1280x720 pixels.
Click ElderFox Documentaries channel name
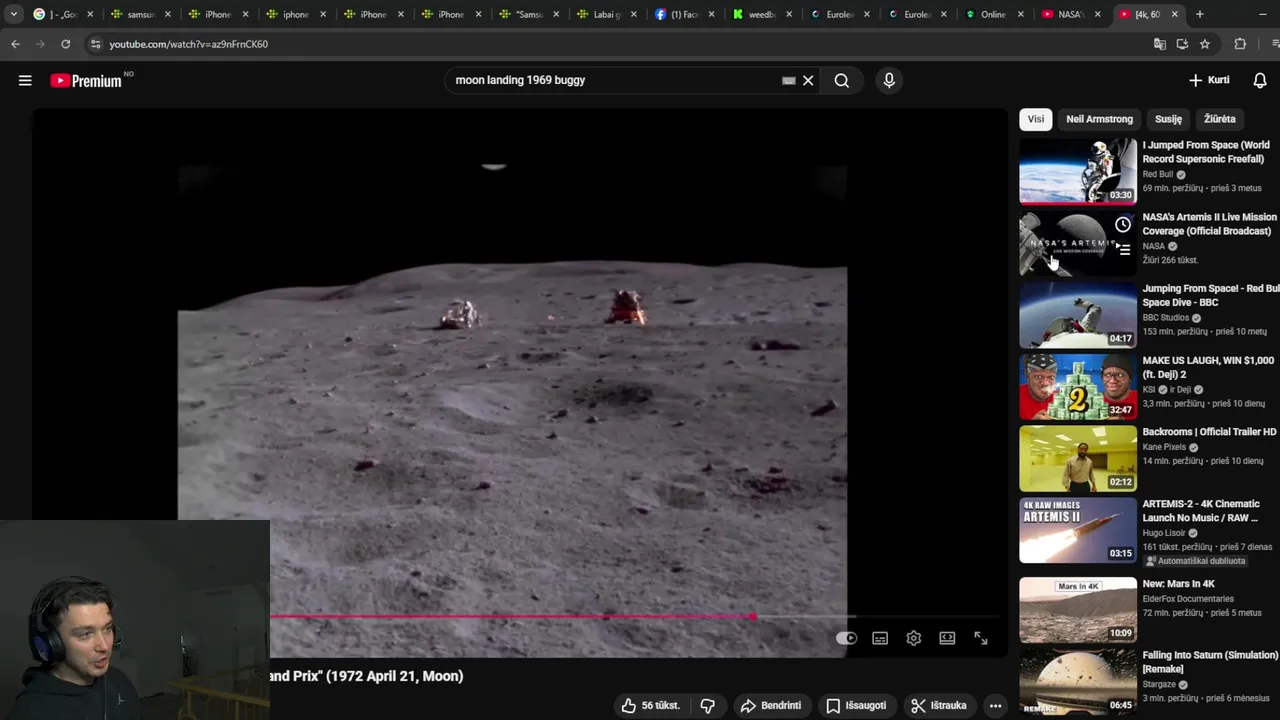pos(1188,599)
